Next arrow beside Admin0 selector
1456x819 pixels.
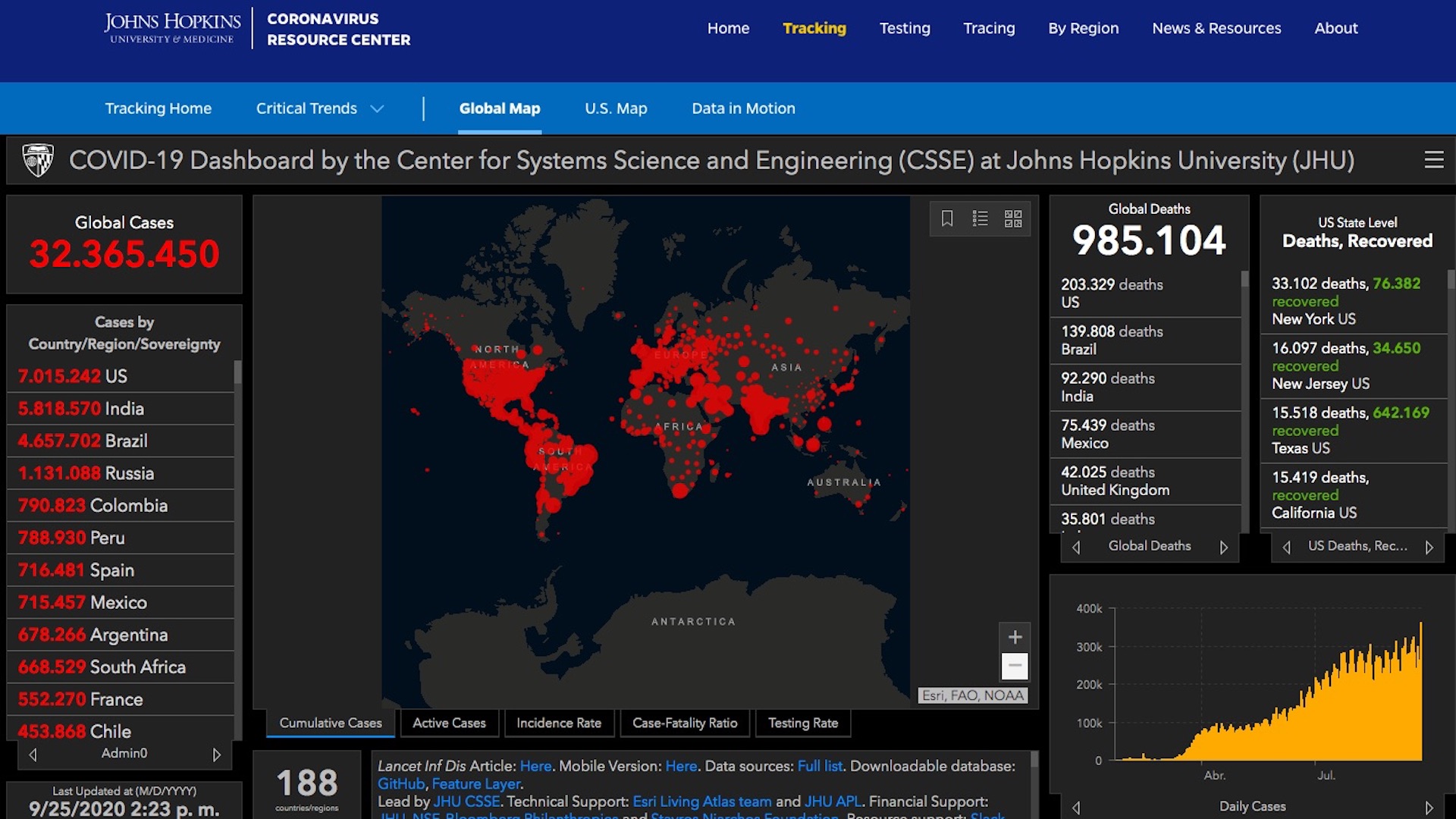[x=217, y=755]
